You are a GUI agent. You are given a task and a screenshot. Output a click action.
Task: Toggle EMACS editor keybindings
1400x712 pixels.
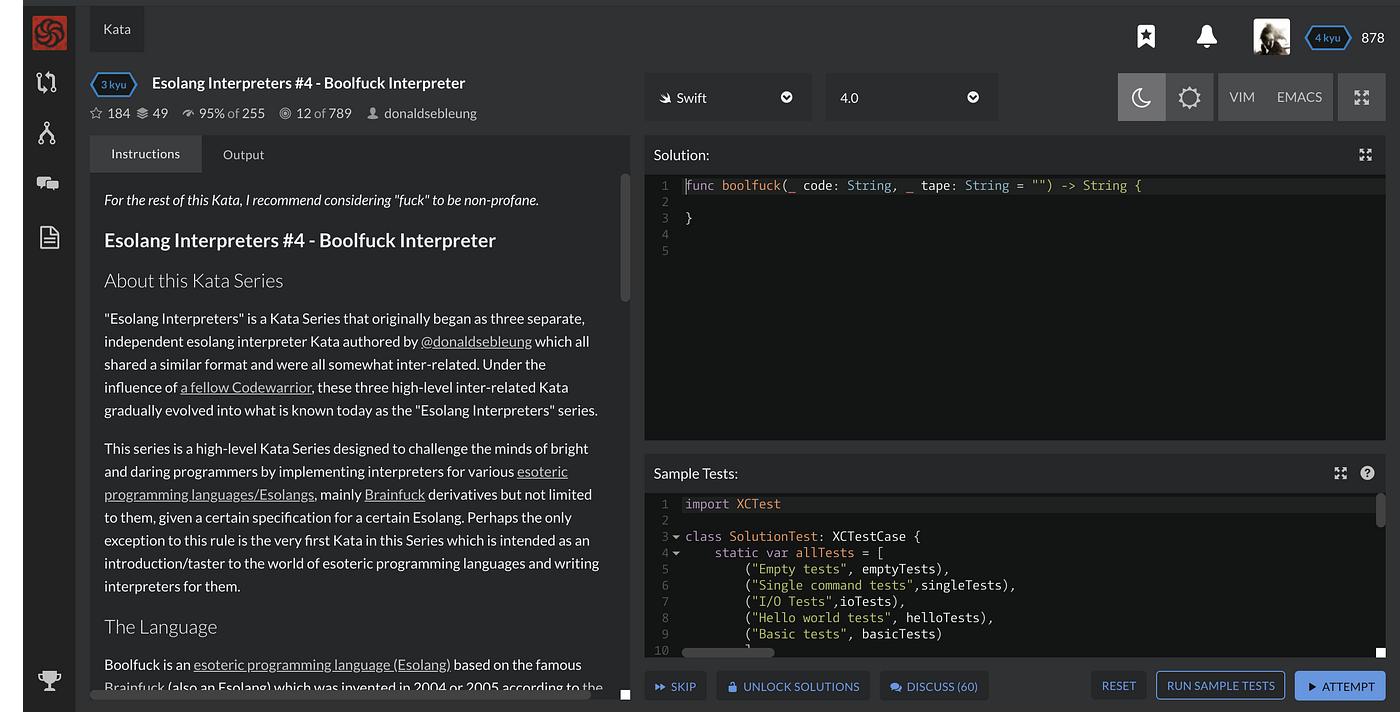point(1299,96)
